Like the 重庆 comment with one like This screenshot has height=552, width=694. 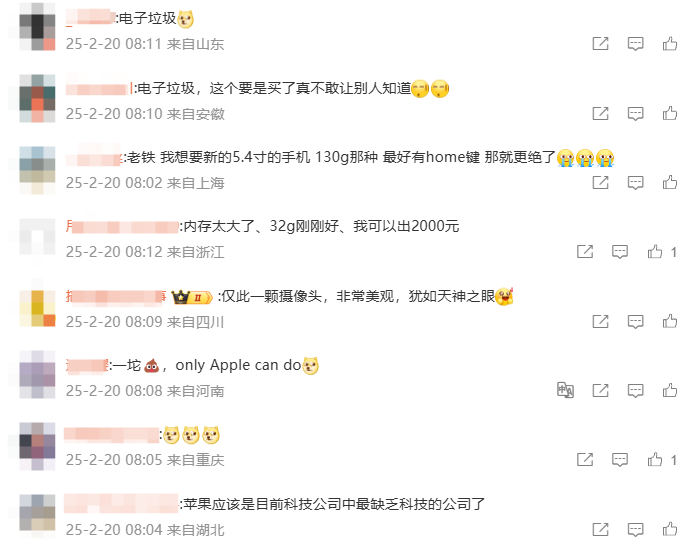(x=655, y=460)
